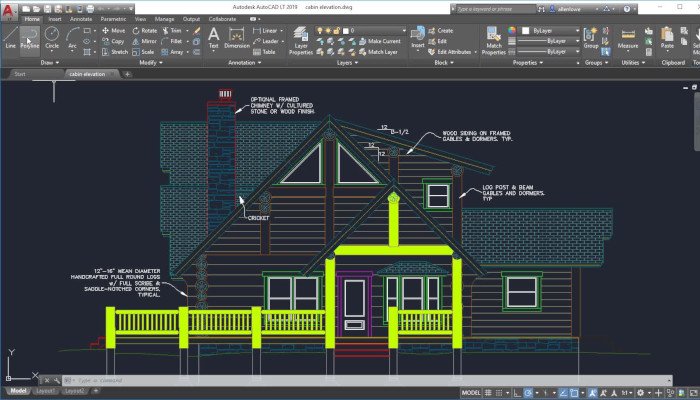Viewport: 700px width, 400px height.
Task: Start the Mirror command
Action: [144, 41]
